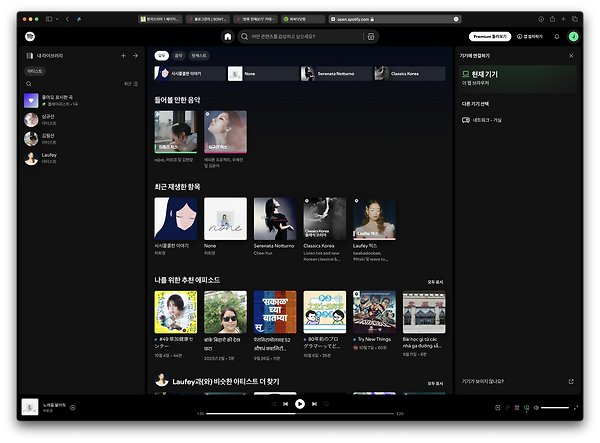This screenshot has width=600, height=443.
Task: Close the connect-to-device panel
Action: [571, 56]
